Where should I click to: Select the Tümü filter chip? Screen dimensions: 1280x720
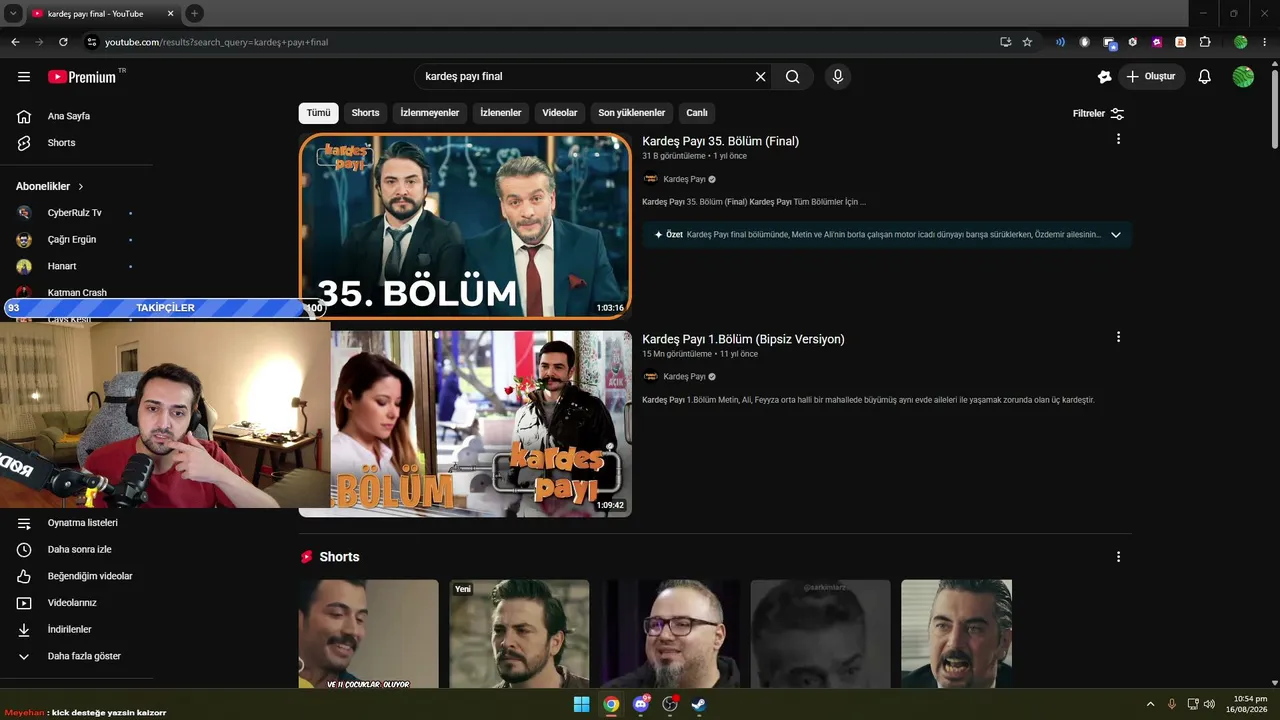(x=318, y=113)
